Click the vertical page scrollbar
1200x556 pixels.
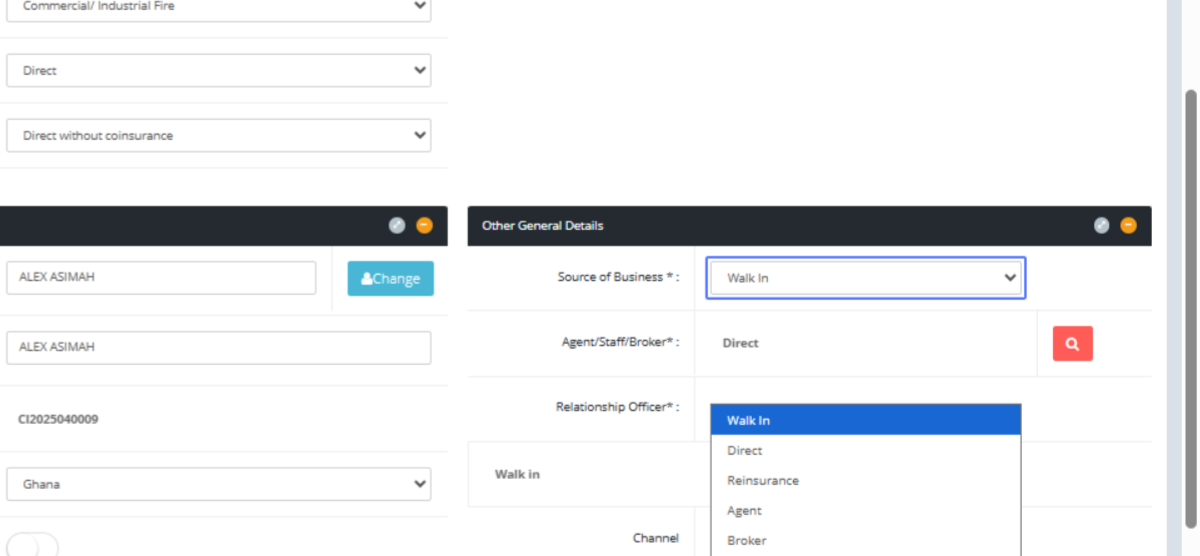(1190, 300)
